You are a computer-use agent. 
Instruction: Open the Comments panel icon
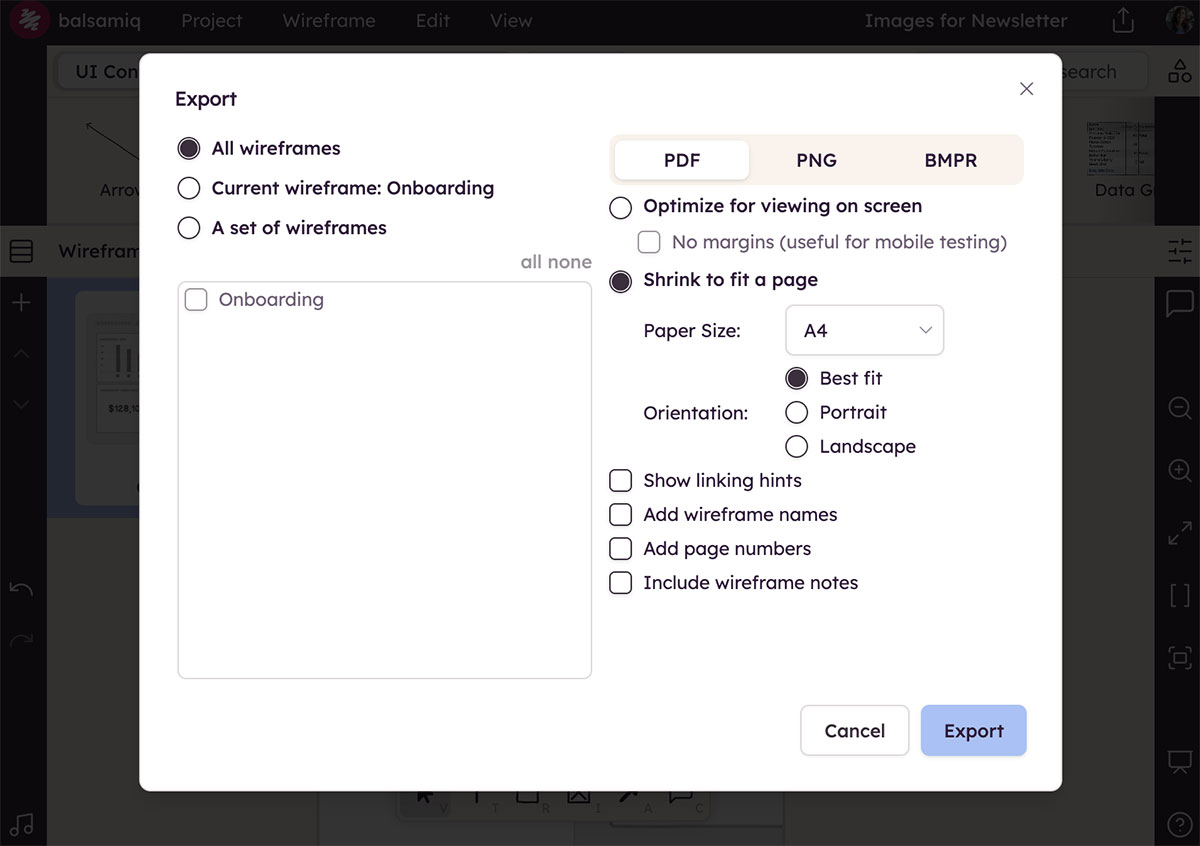coord(1179,304)
